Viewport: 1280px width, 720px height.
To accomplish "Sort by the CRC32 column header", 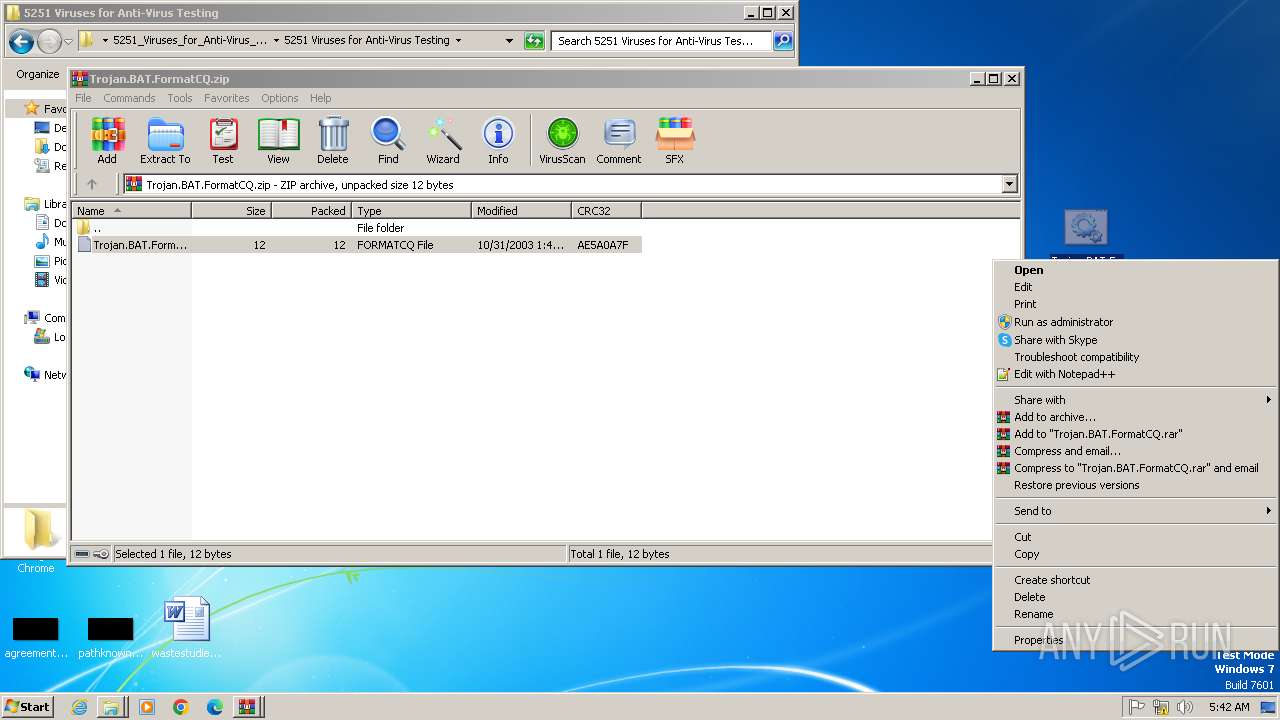I will (606, 211).
